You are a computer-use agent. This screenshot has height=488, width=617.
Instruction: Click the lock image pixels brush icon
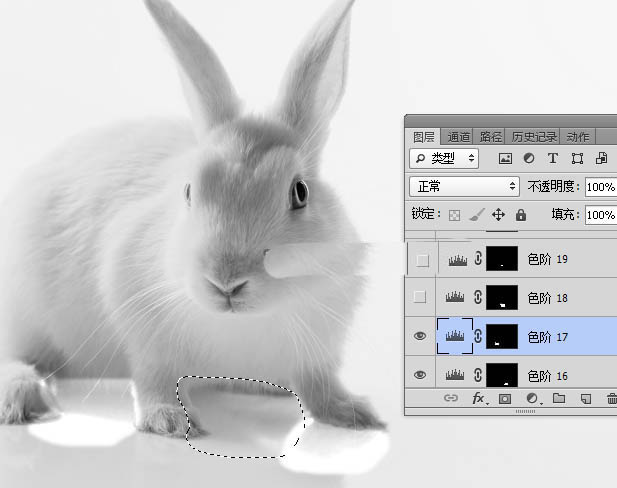(476, 215)
